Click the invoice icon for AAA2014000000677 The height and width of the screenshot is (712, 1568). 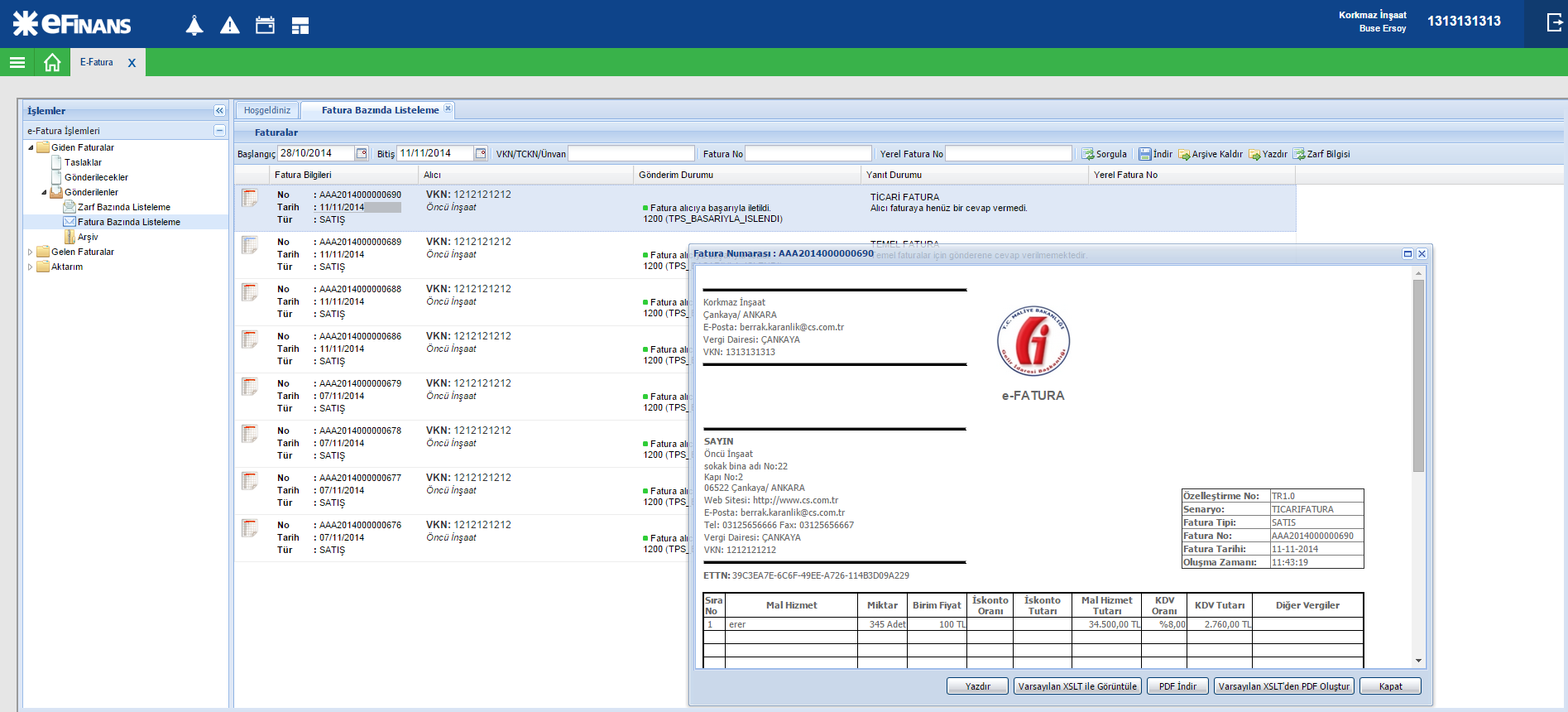click(x=249, y=481)
